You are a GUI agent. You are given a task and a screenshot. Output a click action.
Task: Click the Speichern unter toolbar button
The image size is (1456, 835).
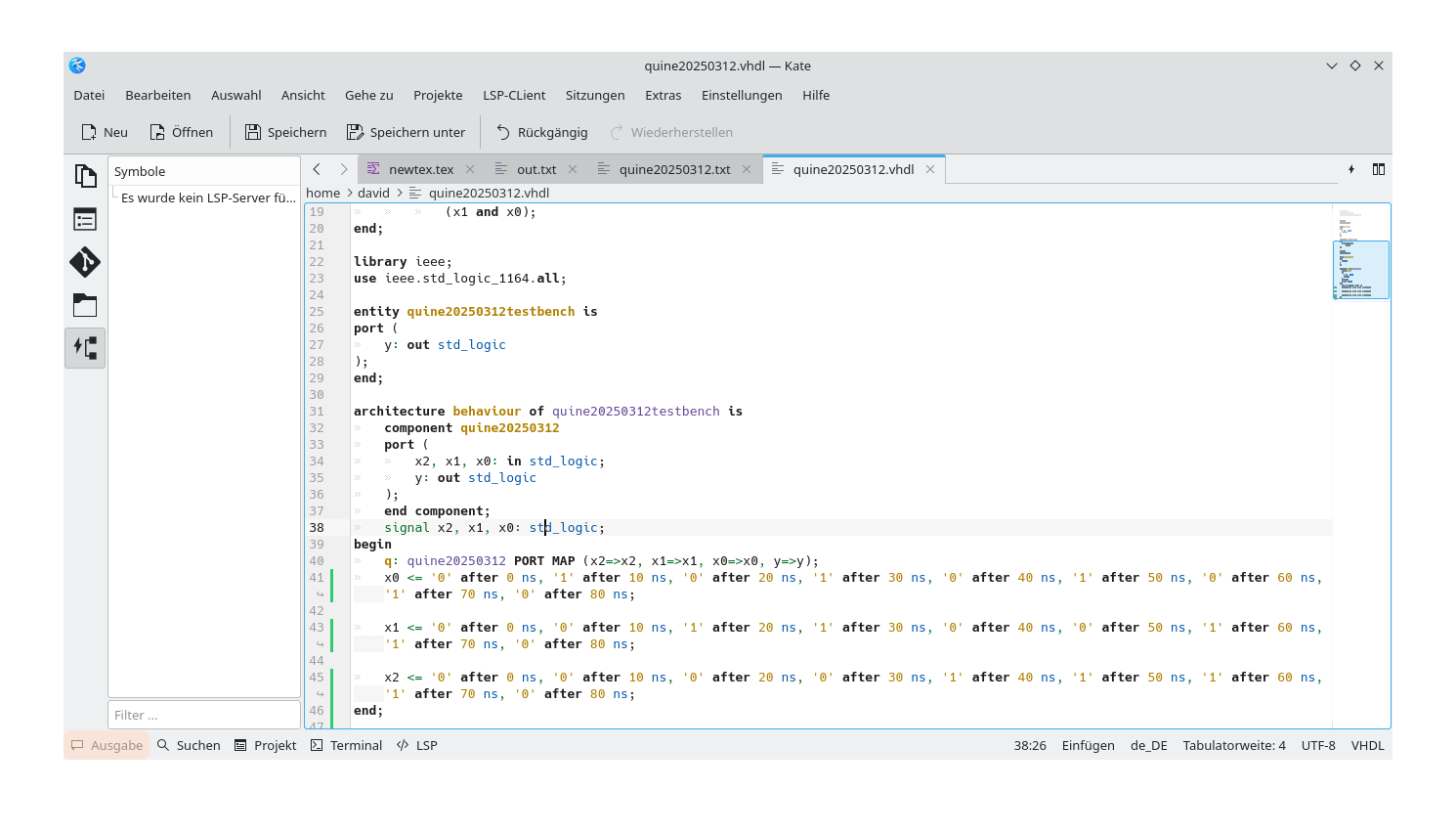coord(406,132)
